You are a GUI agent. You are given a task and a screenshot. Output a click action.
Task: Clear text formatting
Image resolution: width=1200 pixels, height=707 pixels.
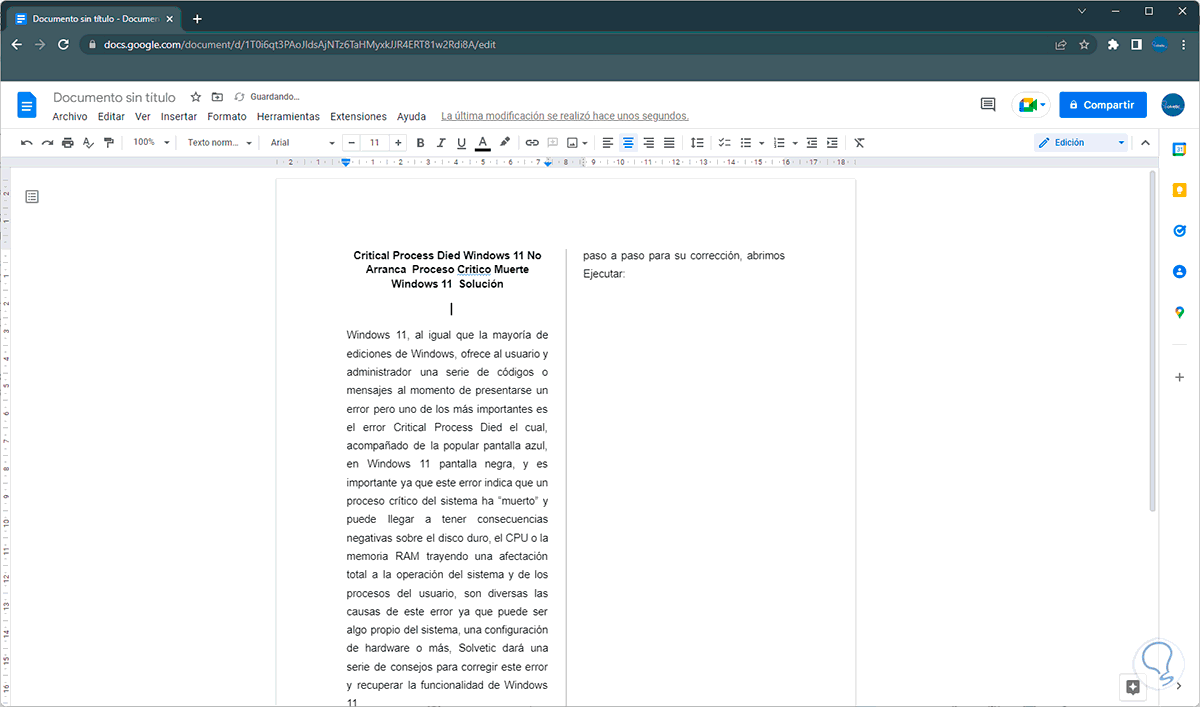(859, 143)
